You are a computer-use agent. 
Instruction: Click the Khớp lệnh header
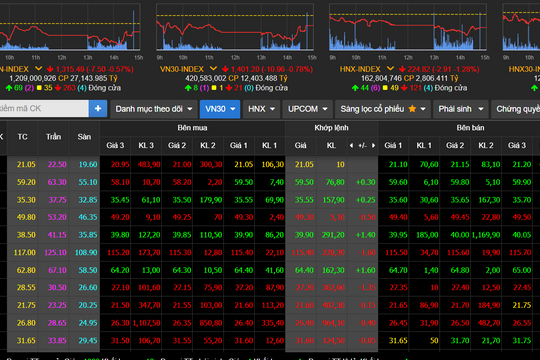[x=331, y=128]
